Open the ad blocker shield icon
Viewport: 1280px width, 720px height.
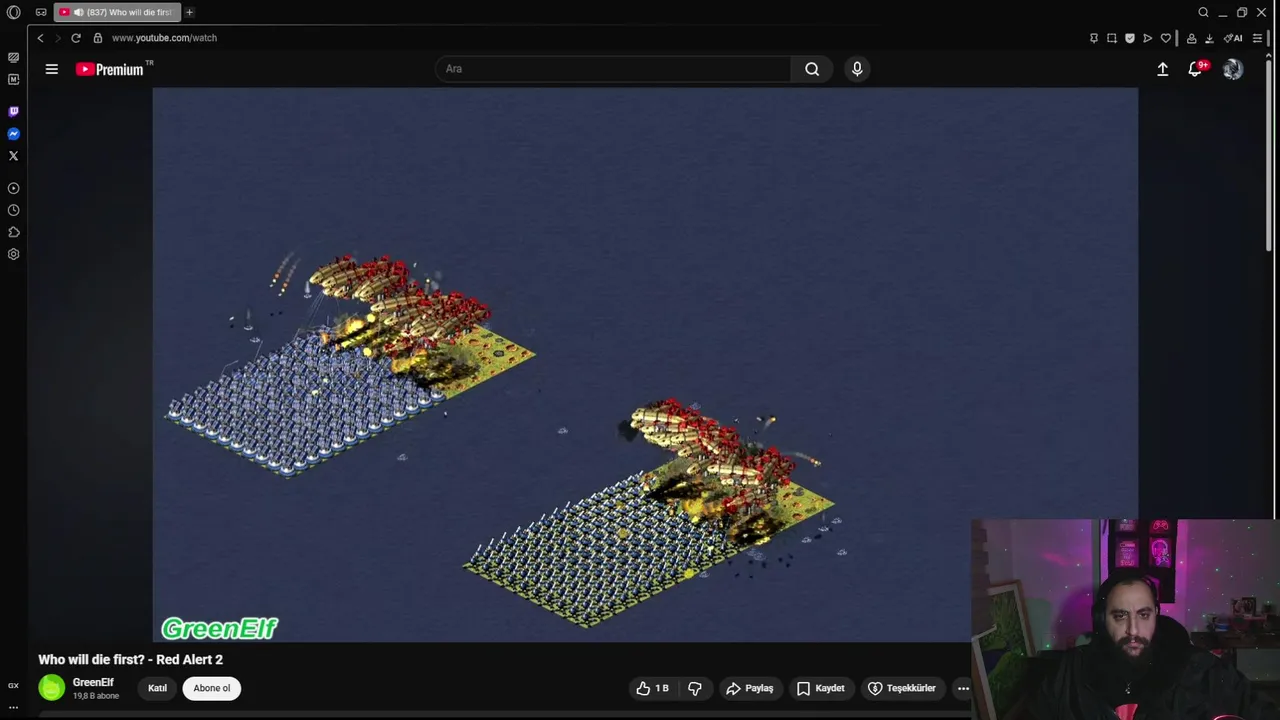pos(1130,38)
